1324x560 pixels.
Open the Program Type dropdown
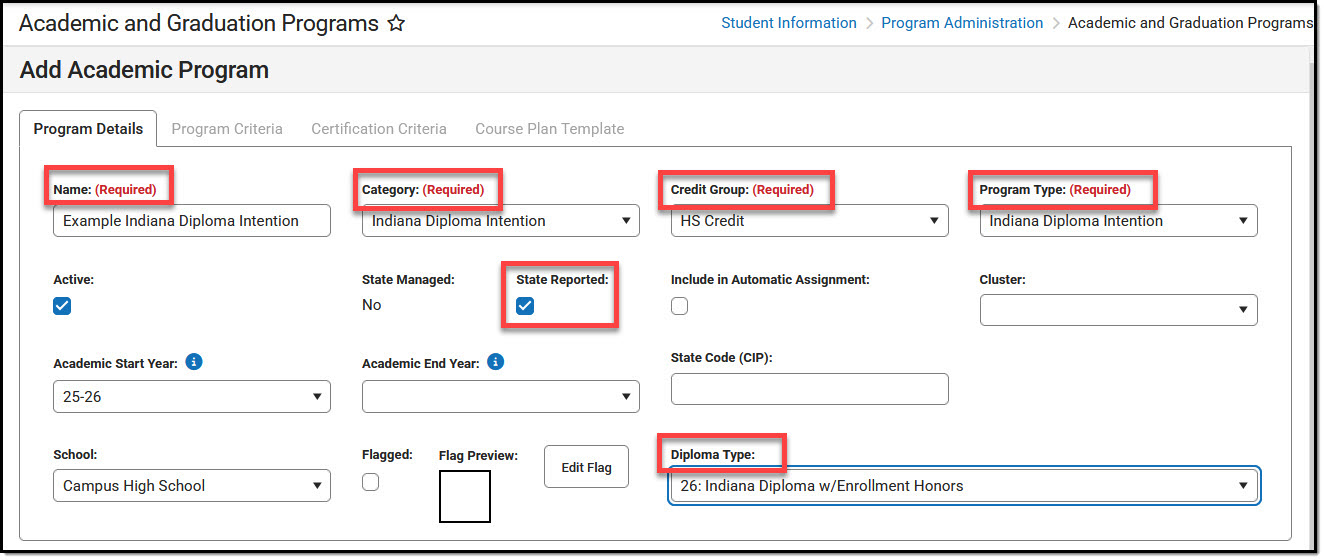(1118, 221)
